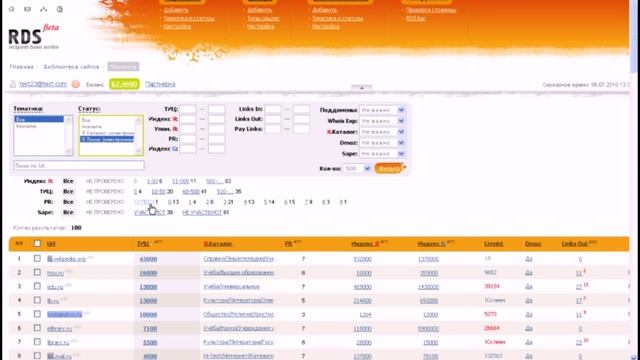Sort table by Links Out column header
Image resolution: width=640 pixels, height=360 pixels.
pos(575,244)
